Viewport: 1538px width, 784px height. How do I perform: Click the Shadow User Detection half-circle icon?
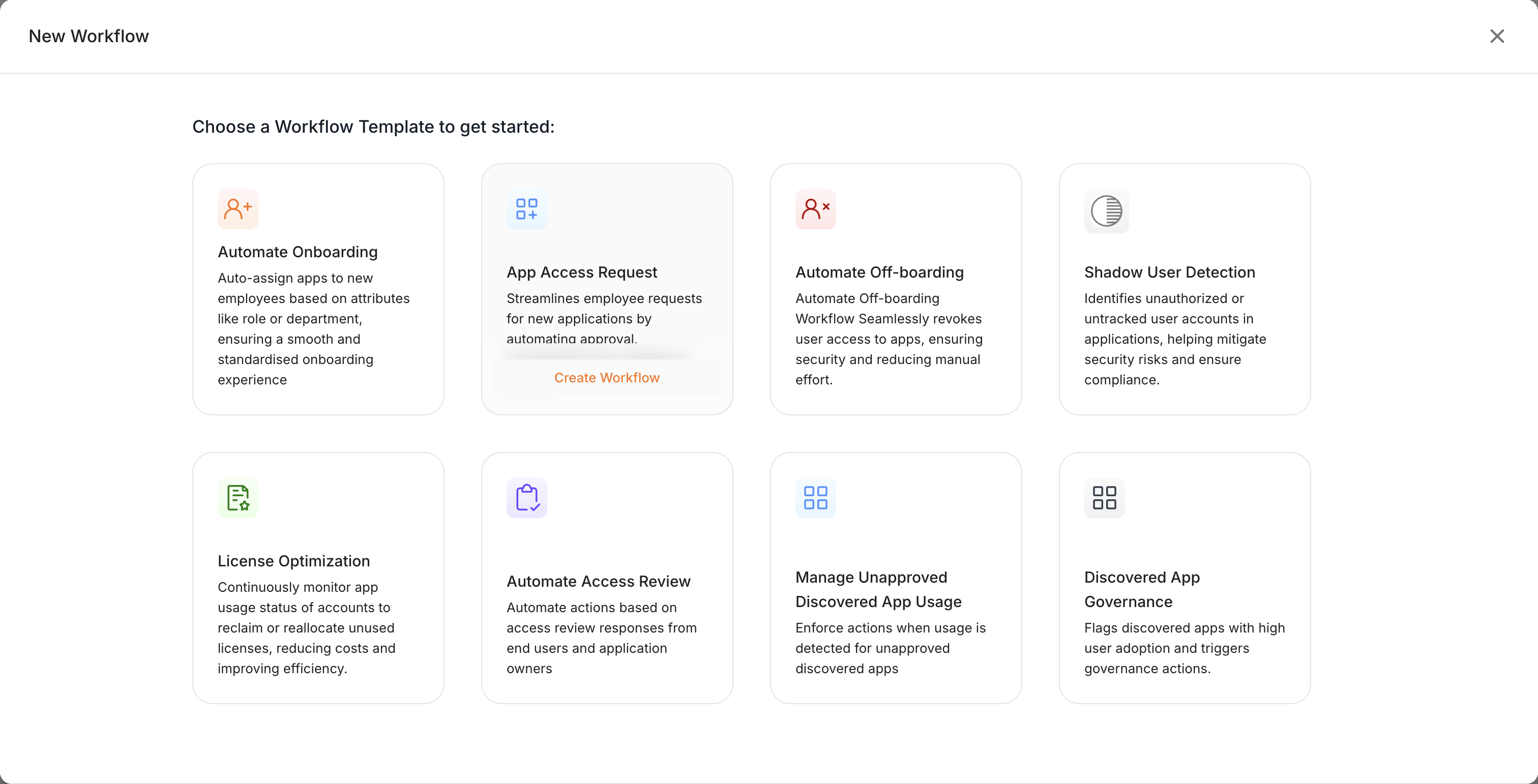click(x=1106, y=210)
